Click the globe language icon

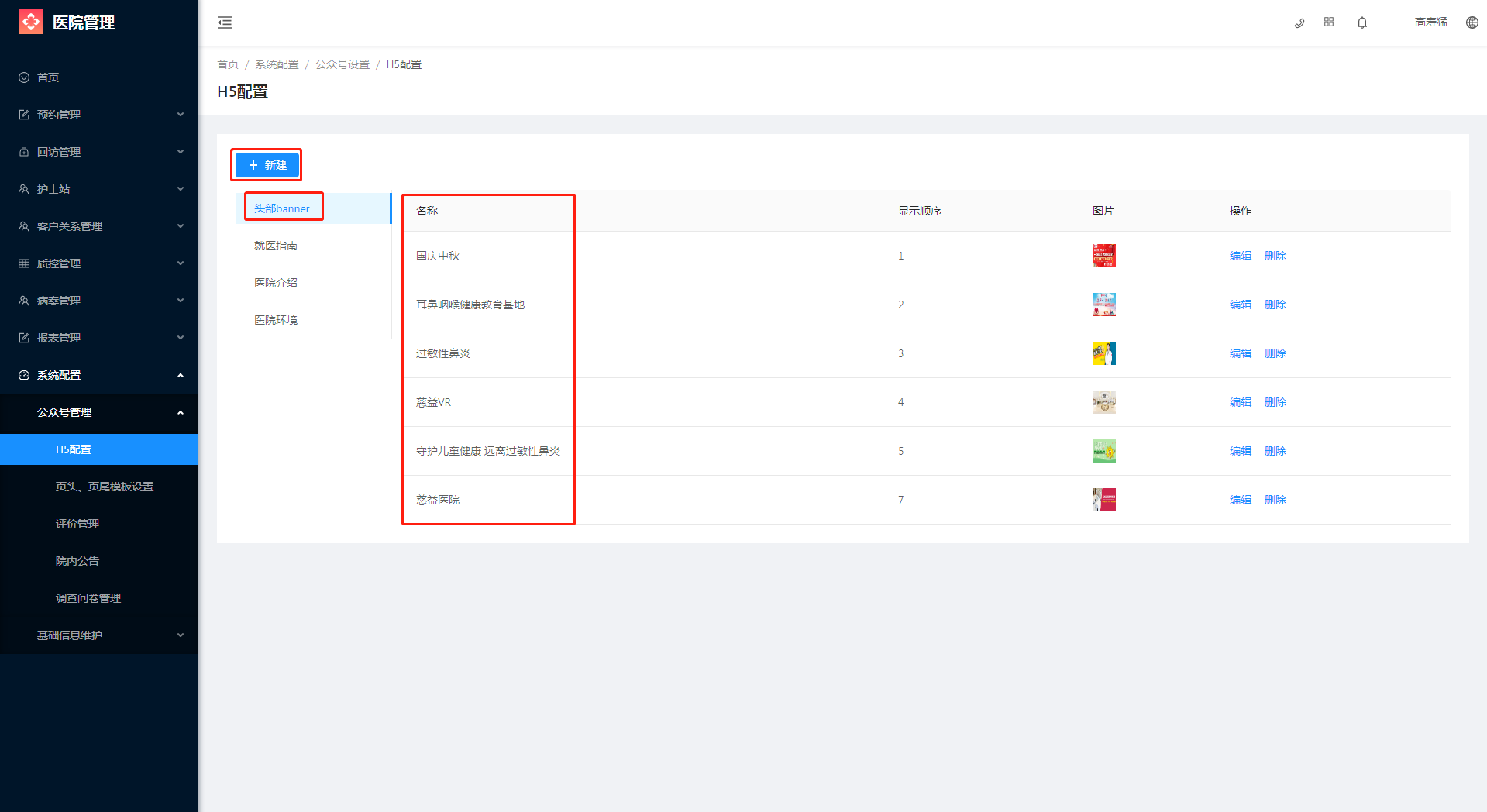pyautogui.click(x=1472, y=22)
